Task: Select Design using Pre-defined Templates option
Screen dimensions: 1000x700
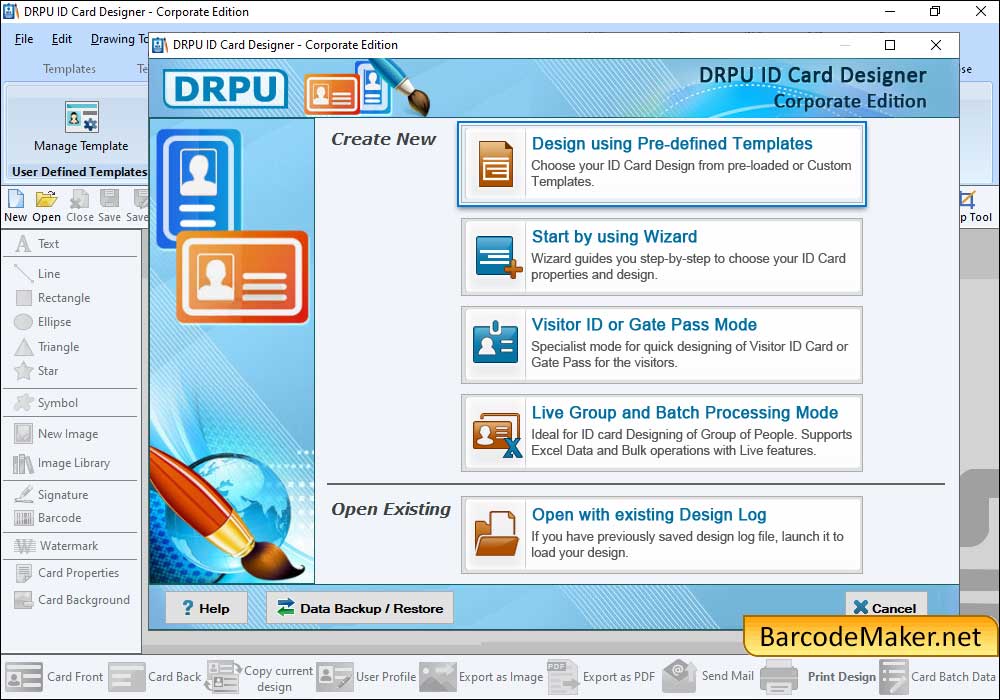Action: [x=661, y=164]
